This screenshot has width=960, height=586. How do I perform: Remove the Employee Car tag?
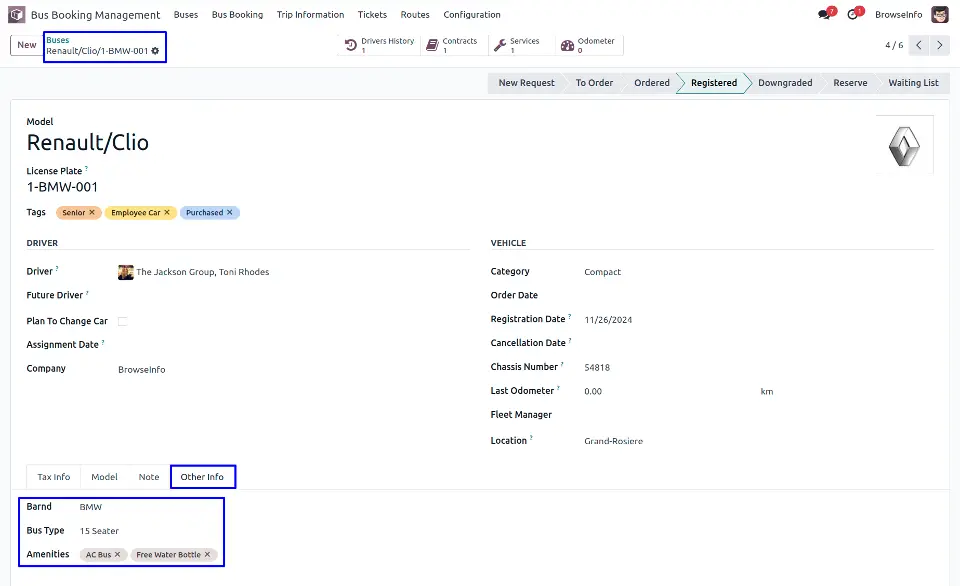pyautogui.click(x=167, y=212)
